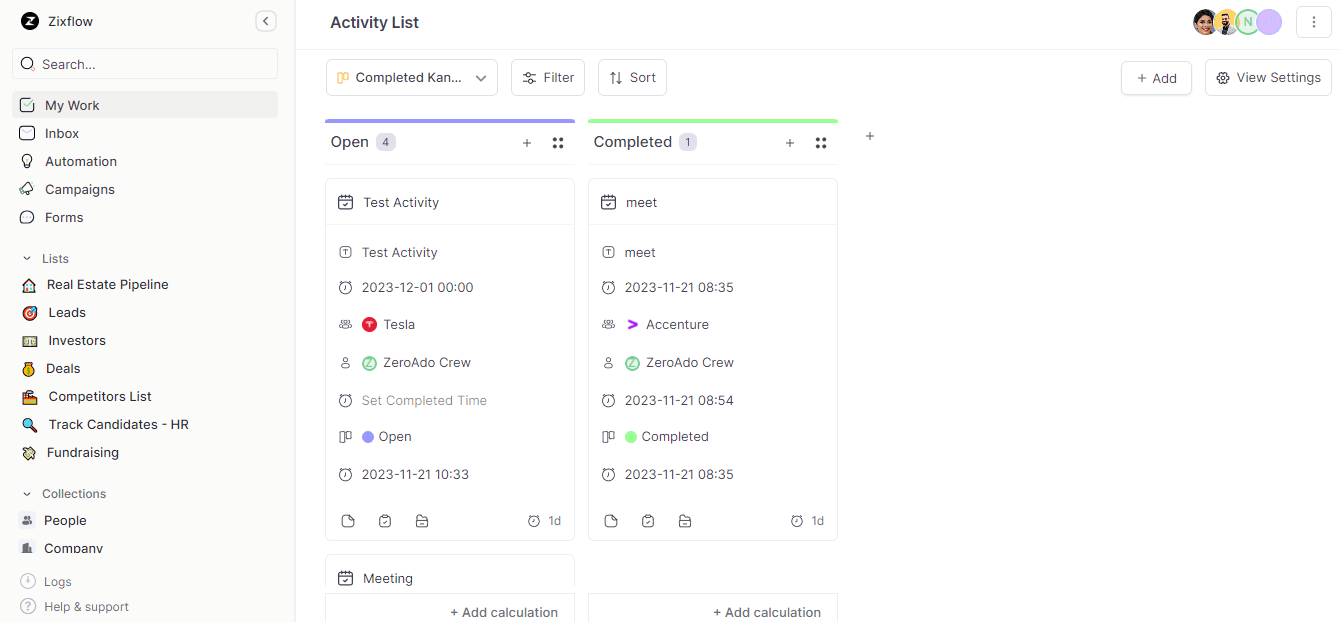Open View Settings
1340x622 pixels.
click(x=1268, y=77)
